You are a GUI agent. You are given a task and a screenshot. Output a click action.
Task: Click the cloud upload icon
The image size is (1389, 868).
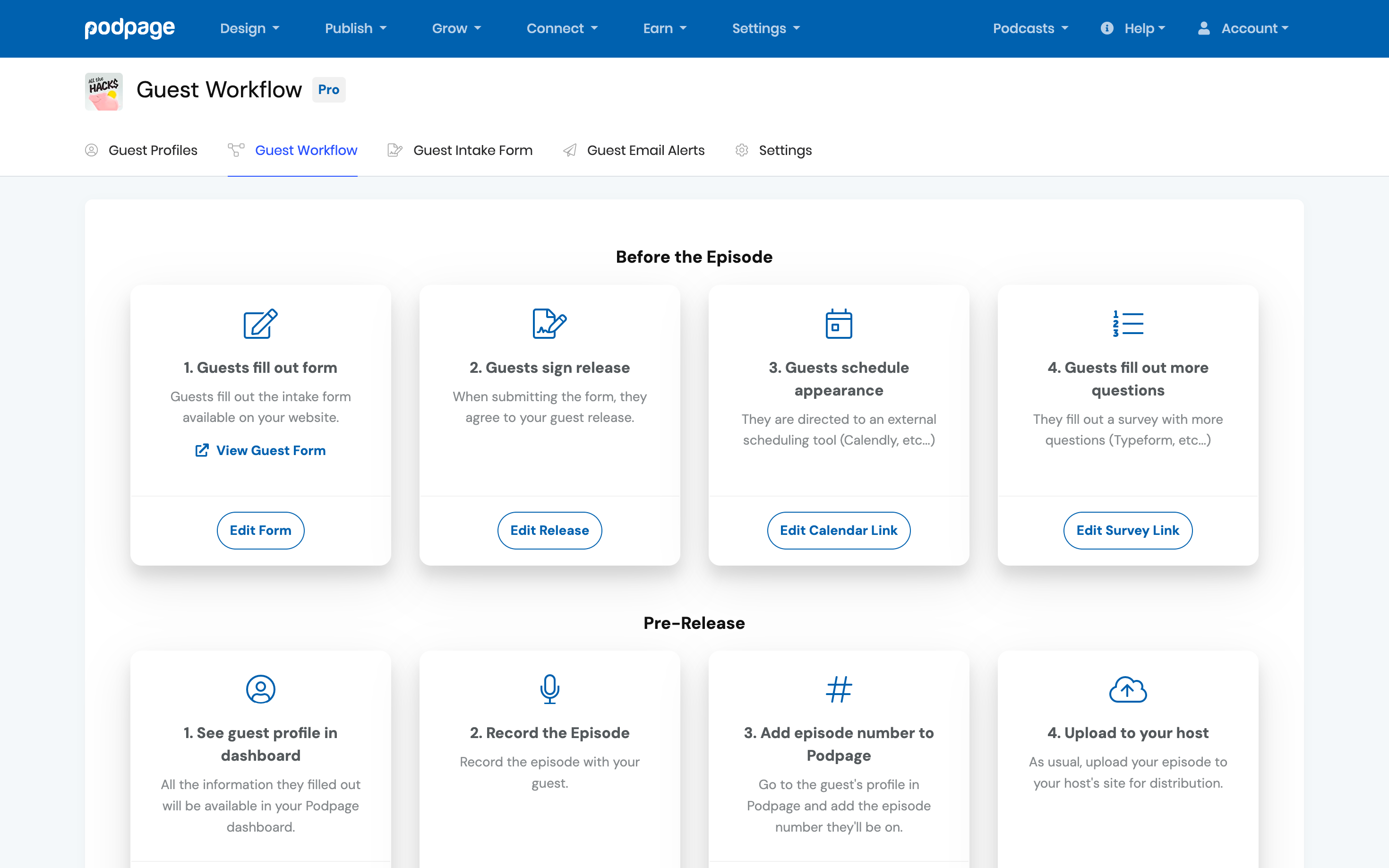(x=1128, y=689)
